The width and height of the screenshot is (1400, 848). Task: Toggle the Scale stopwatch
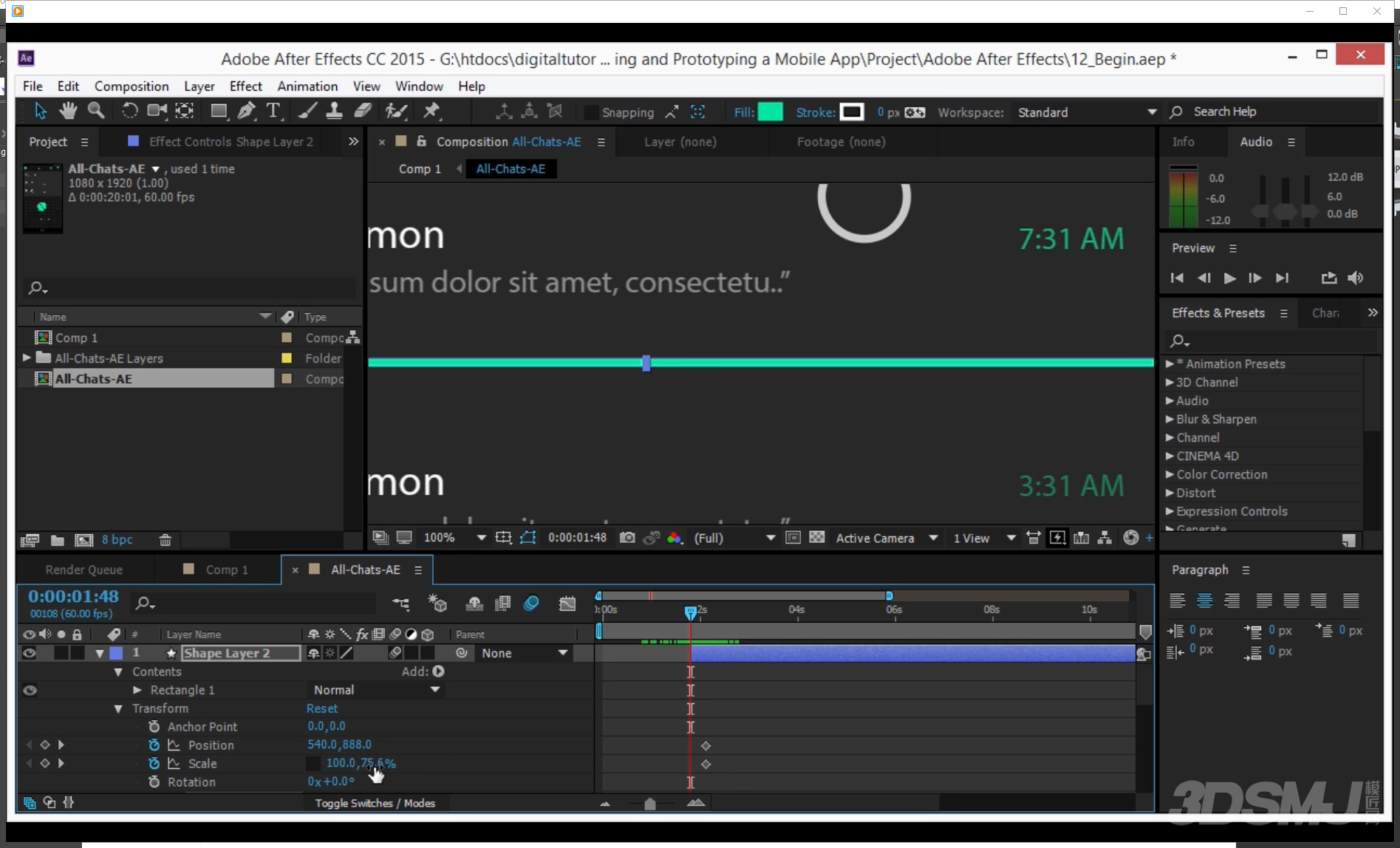pos(154,763)
